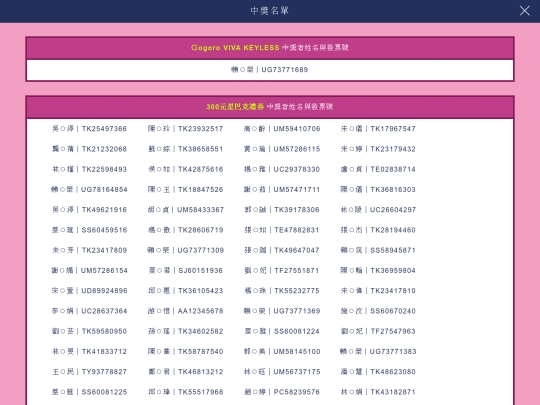This screenshot has height=405, width=540.
Task: Select winner entry TK46813212
Action: pos(186,372)
